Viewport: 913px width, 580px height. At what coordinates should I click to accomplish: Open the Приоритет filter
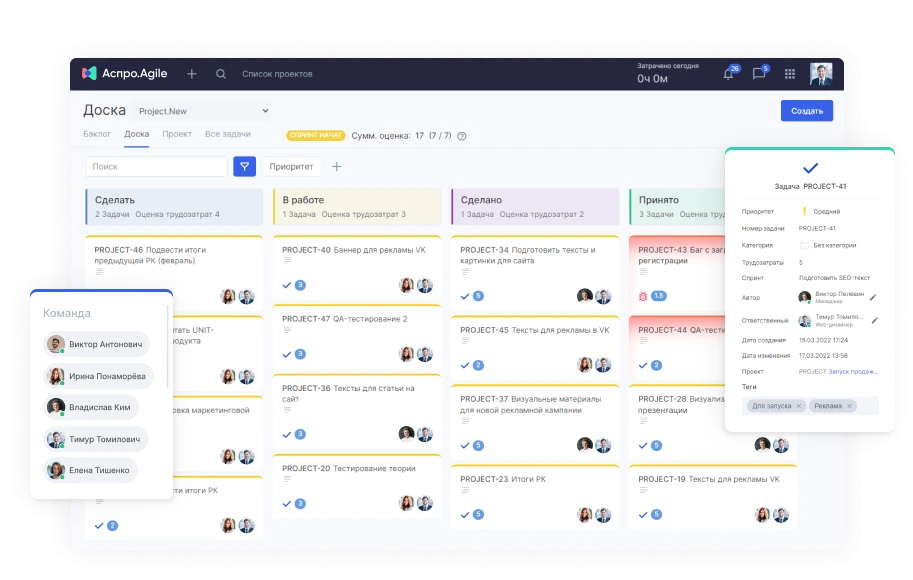click(x=291, y=167)
